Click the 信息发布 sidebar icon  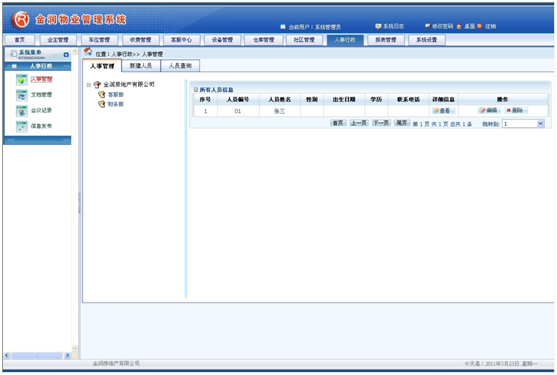click(x=21, y=127)
